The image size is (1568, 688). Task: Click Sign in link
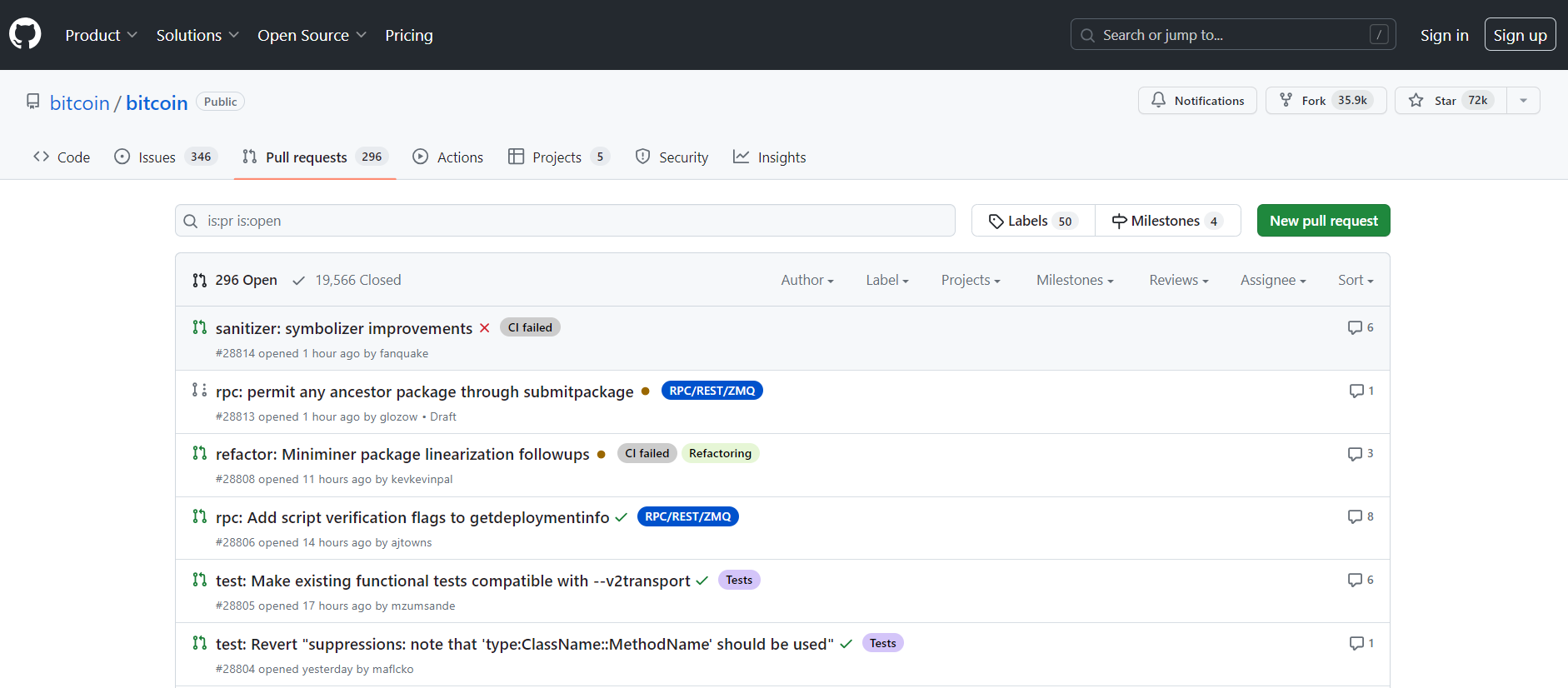pyautogui.click(x=1445, y=35)
